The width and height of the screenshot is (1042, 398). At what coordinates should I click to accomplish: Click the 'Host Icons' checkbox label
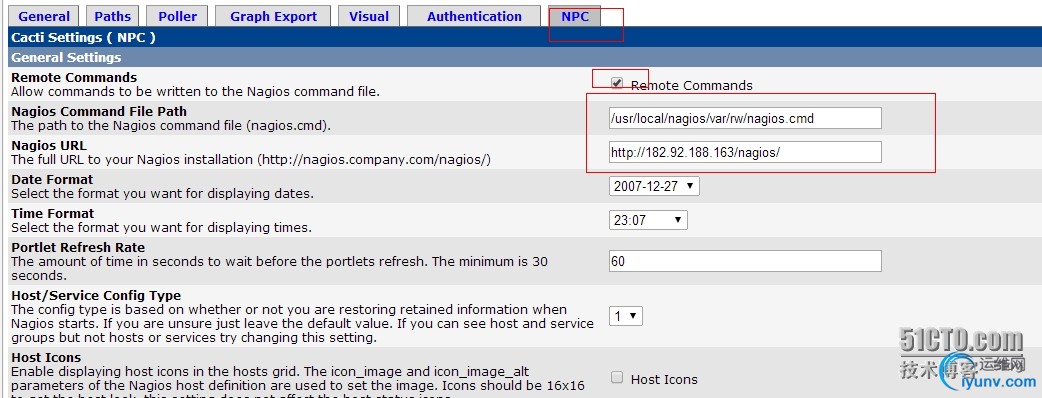pyautogui.click(x=664, y=379)
